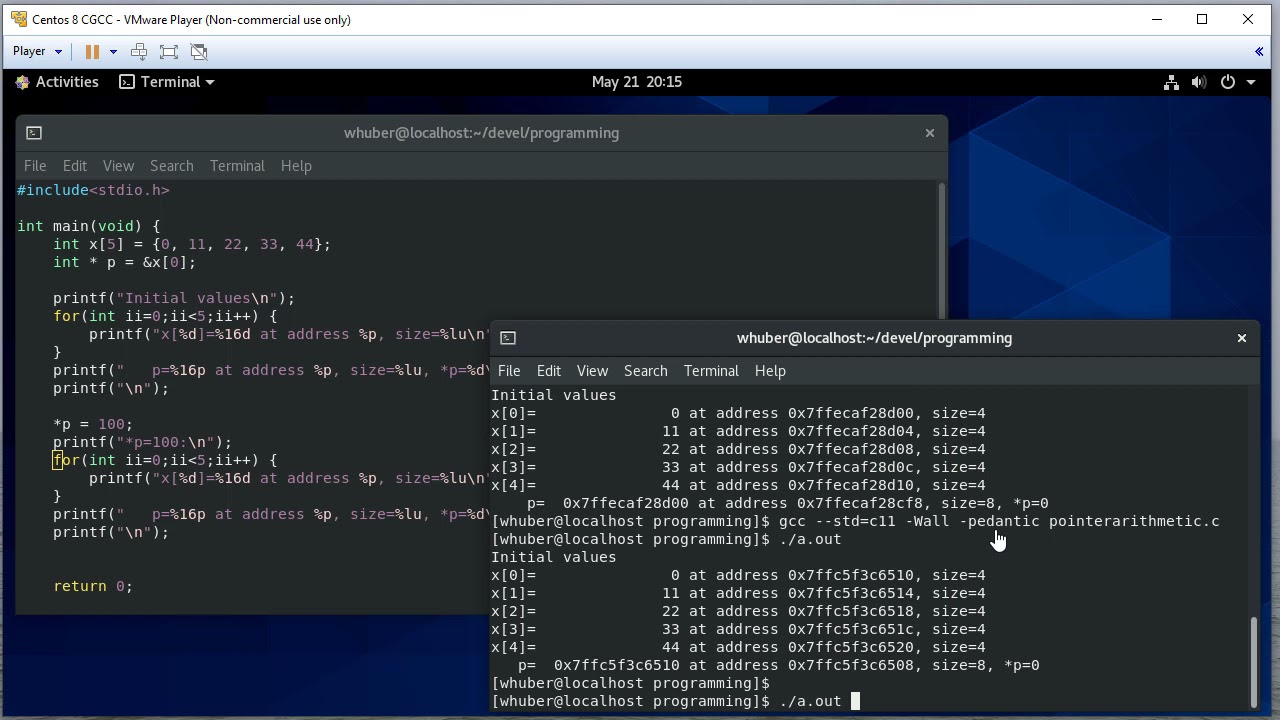The image size is (1280, 720).
Task: Click the 'int x[5]' array declaration line
Action: click(x=192, y=244)
